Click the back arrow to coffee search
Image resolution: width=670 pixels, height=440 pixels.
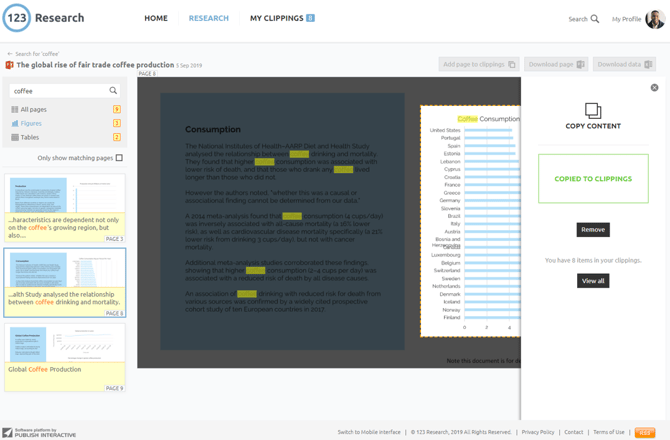(10, 54)
